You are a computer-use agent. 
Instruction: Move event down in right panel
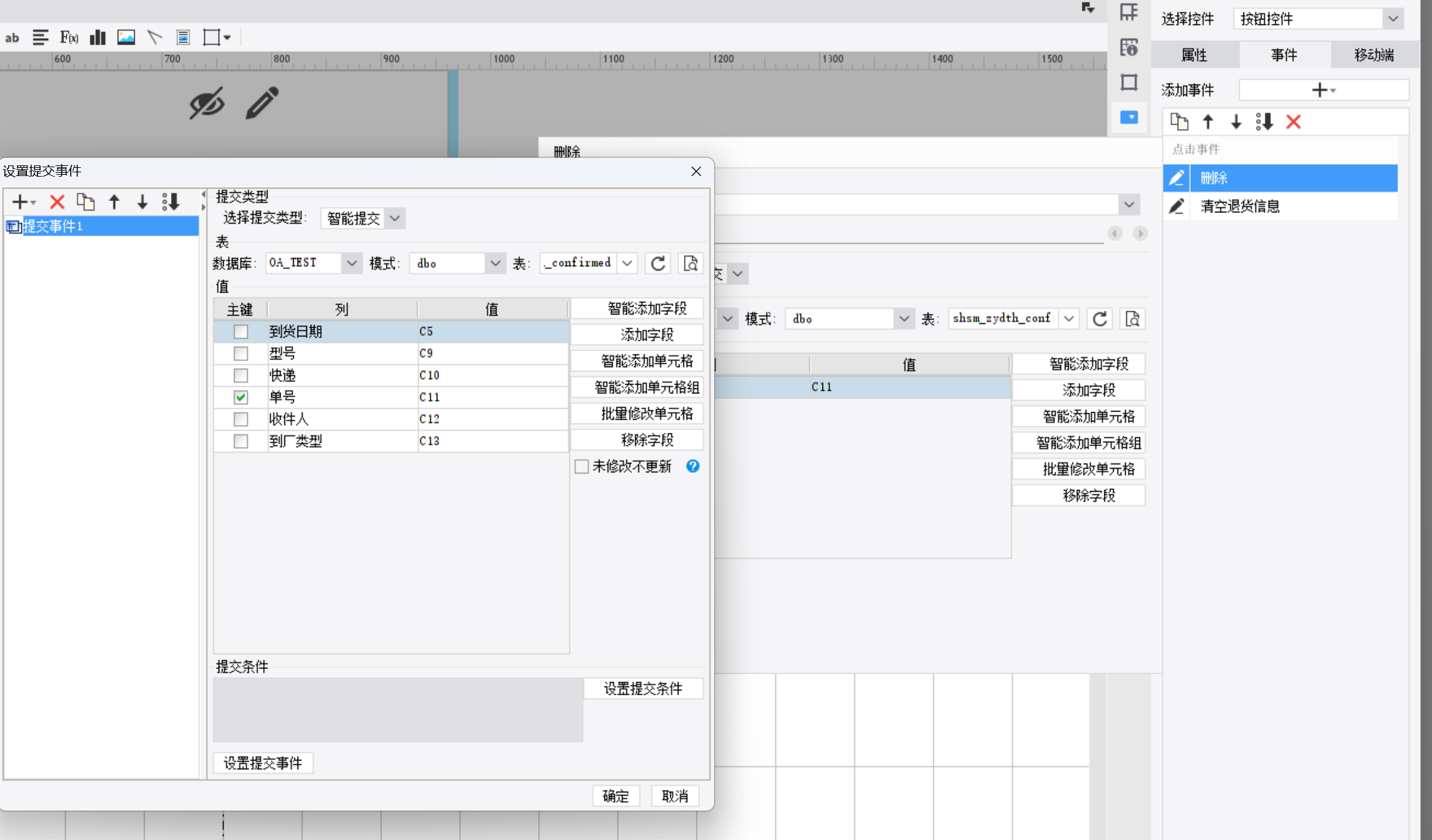coord(1236,122)
